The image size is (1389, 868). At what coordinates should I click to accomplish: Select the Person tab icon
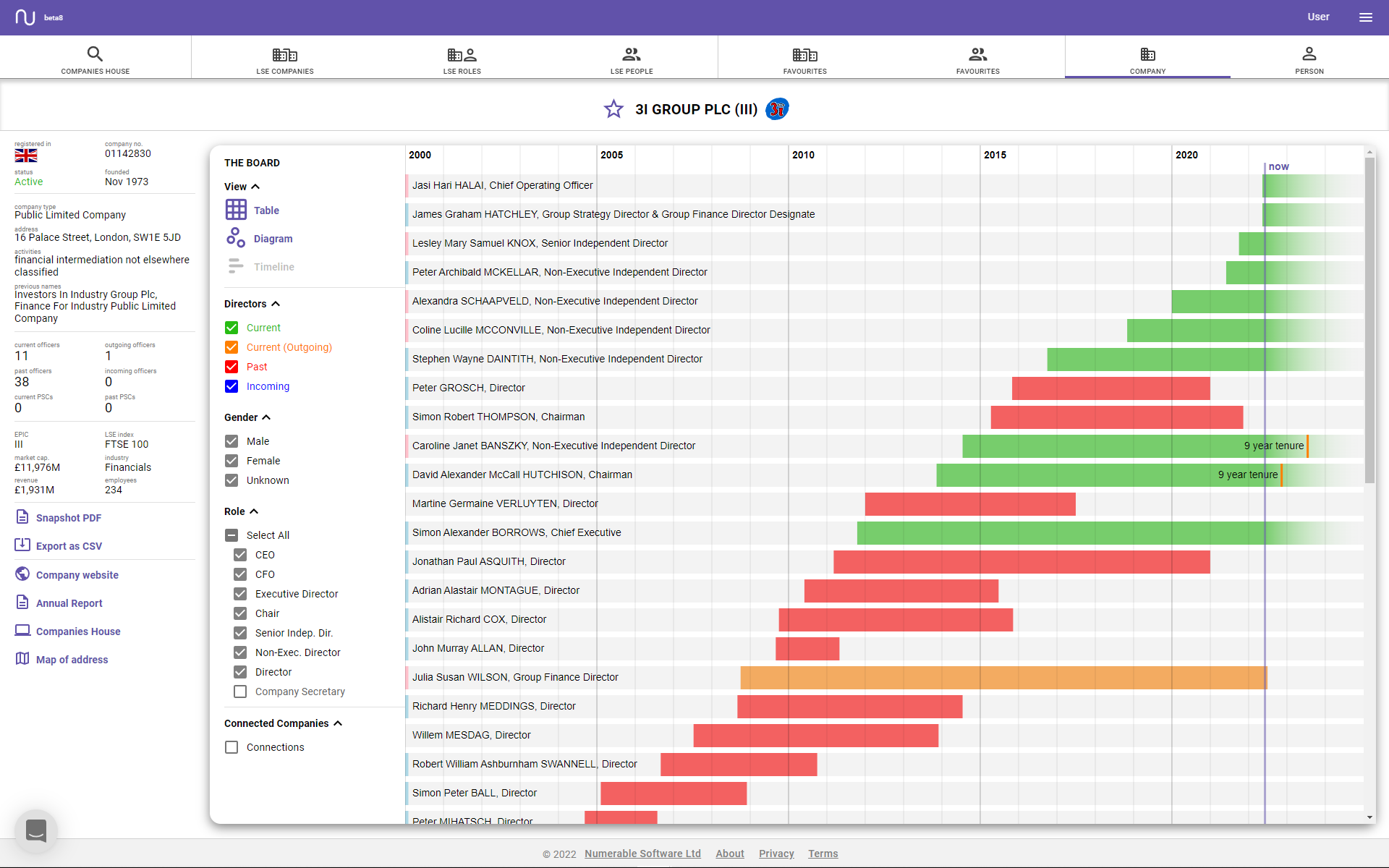(1309, 54)
